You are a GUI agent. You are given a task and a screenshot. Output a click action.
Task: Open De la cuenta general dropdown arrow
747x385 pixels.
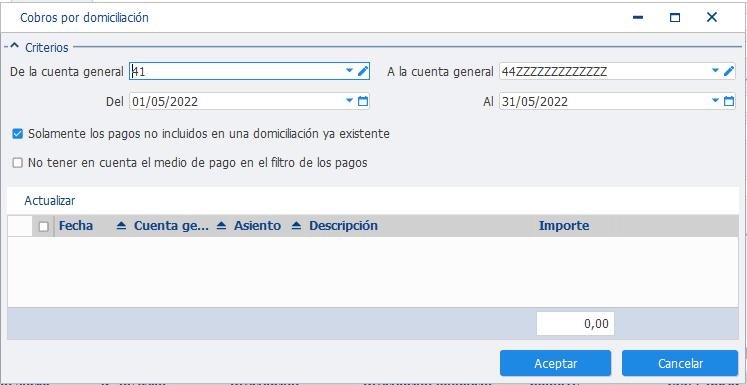tap(349, 71)
